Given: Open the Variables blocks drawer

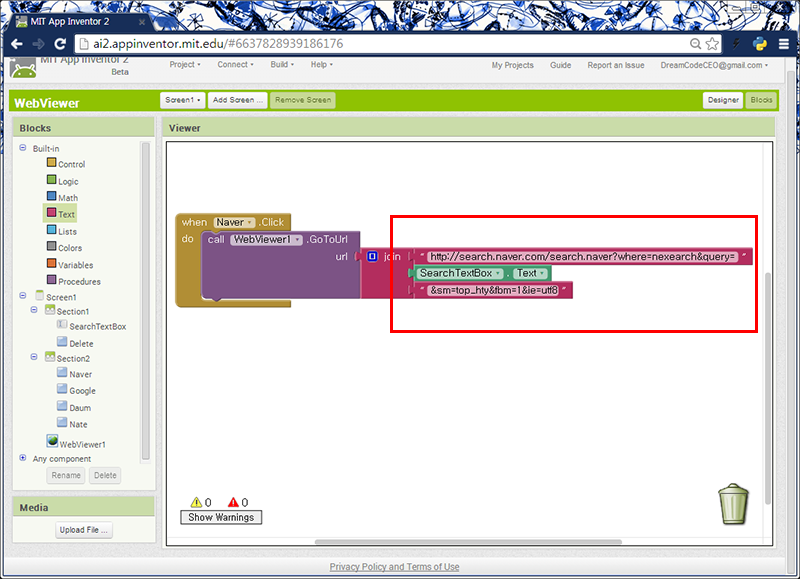Looking at the screenshot, I should (70, 264).
